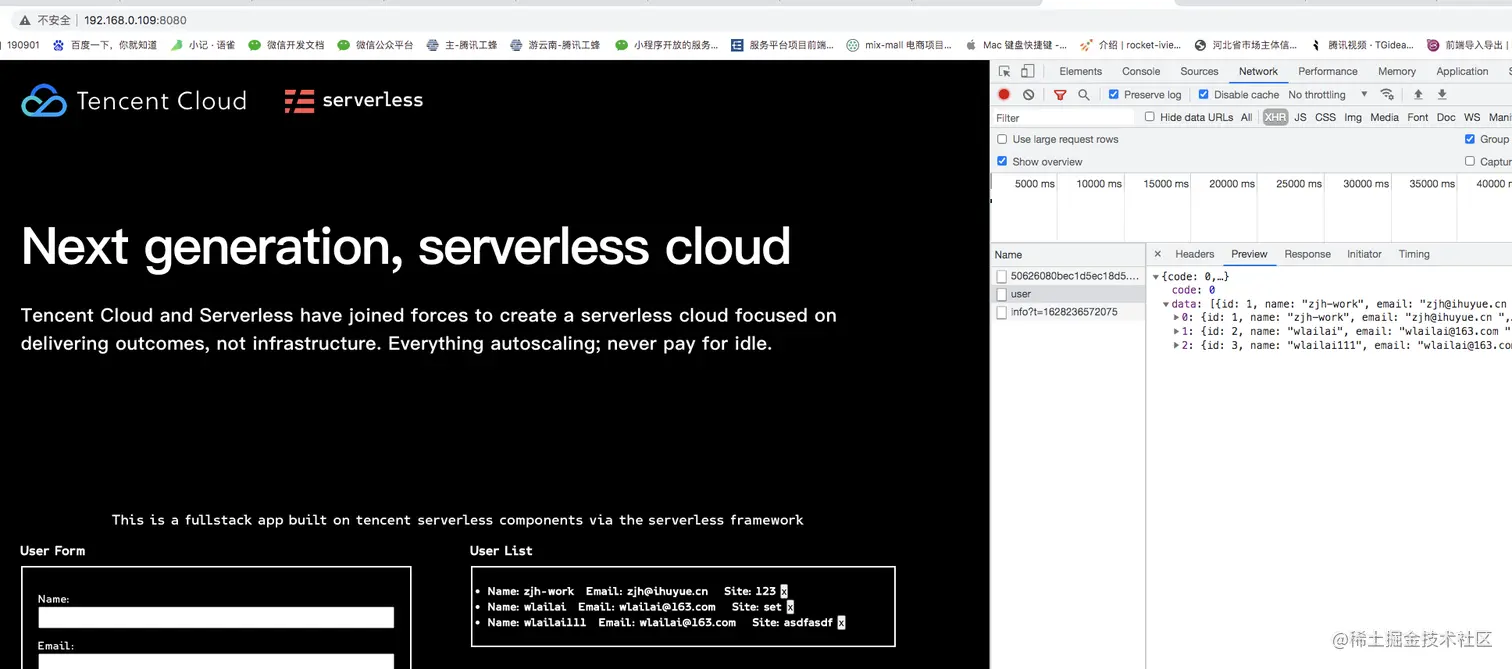Expand data item 1 wlailai
The width and height of the screenshot is (1512, 669).
click(1176, 331)
